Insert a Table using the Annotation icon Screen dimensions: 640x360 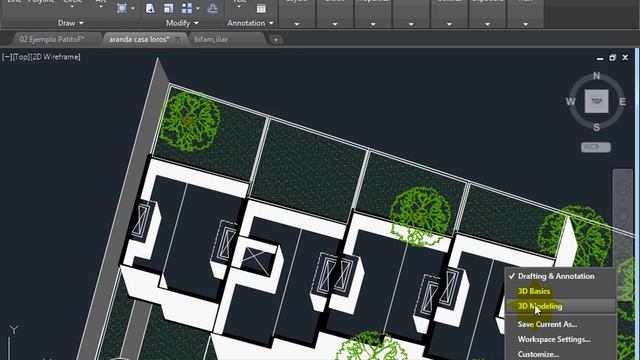[261, 8]
